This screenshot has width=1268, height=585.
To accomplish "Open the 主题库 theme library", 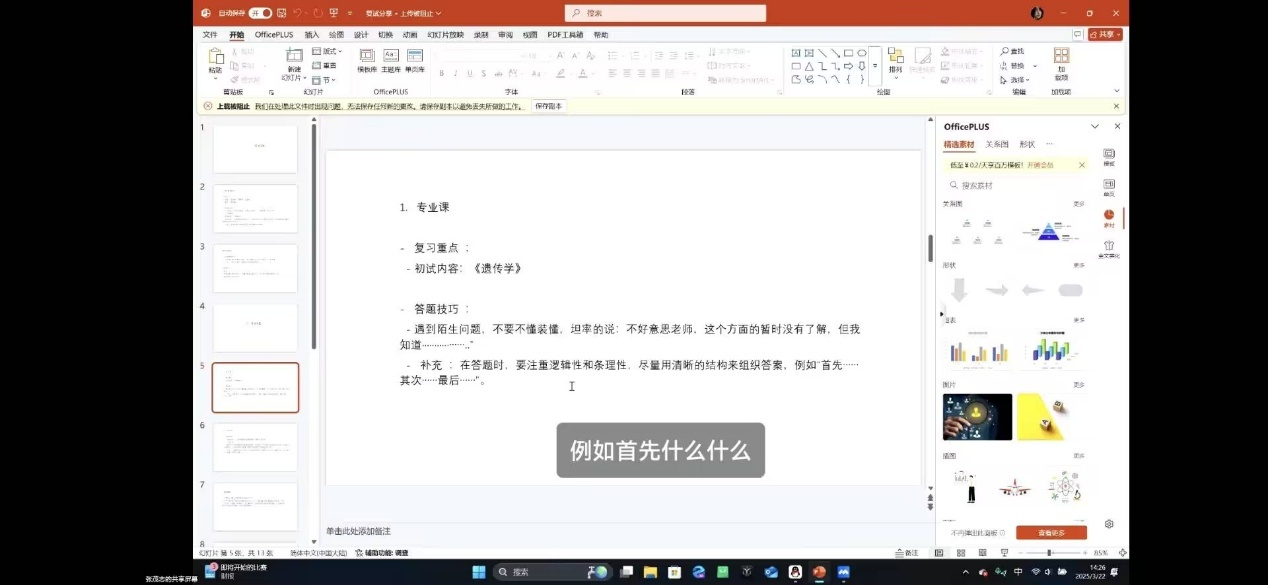I will pyautogui.click(x=391, y=60).
